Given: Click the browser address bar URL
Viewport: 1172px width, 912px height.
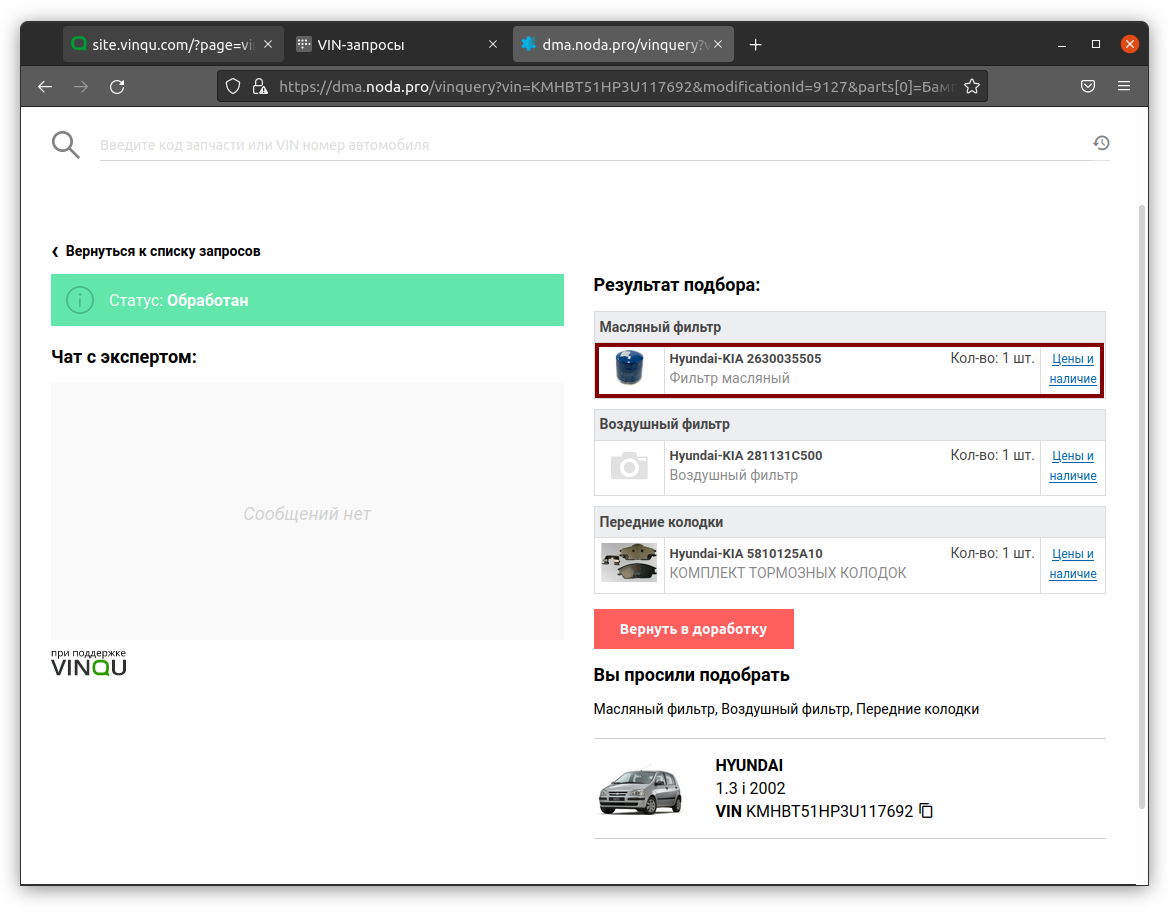Looking at the screenshot, I should click(617, 87).
